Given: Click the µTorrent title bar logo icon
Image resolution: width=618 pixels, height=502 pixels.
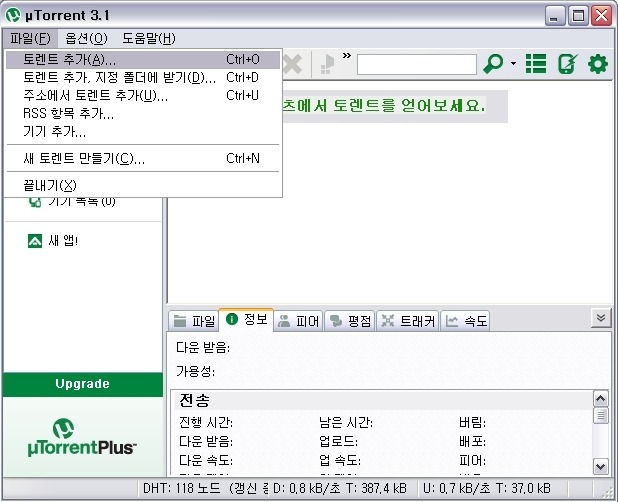Looking at the screenshot, I should [x=13, y=15].
